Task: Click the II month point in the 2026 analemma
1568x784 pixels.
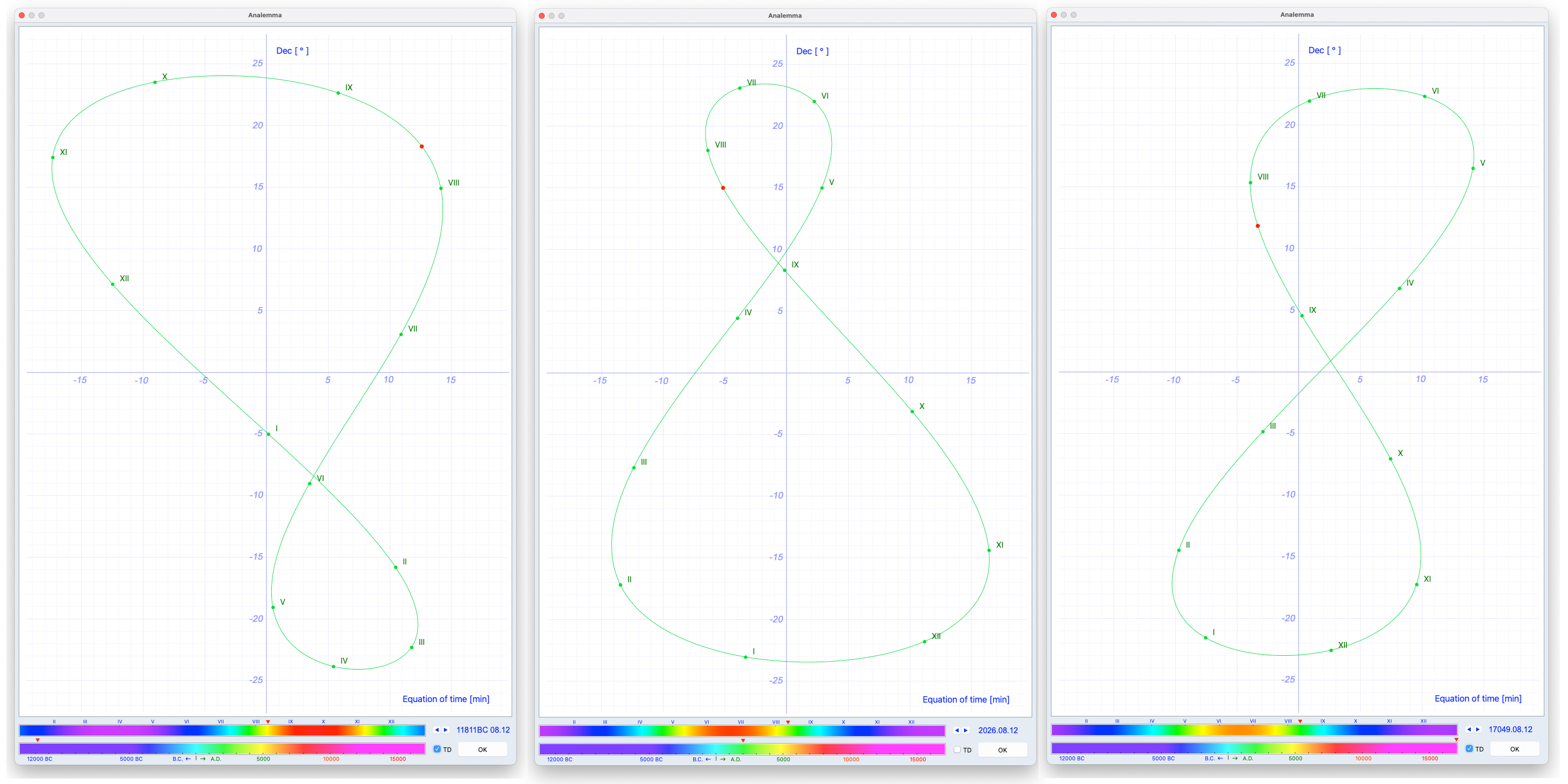Action: (x=620, y=585)
